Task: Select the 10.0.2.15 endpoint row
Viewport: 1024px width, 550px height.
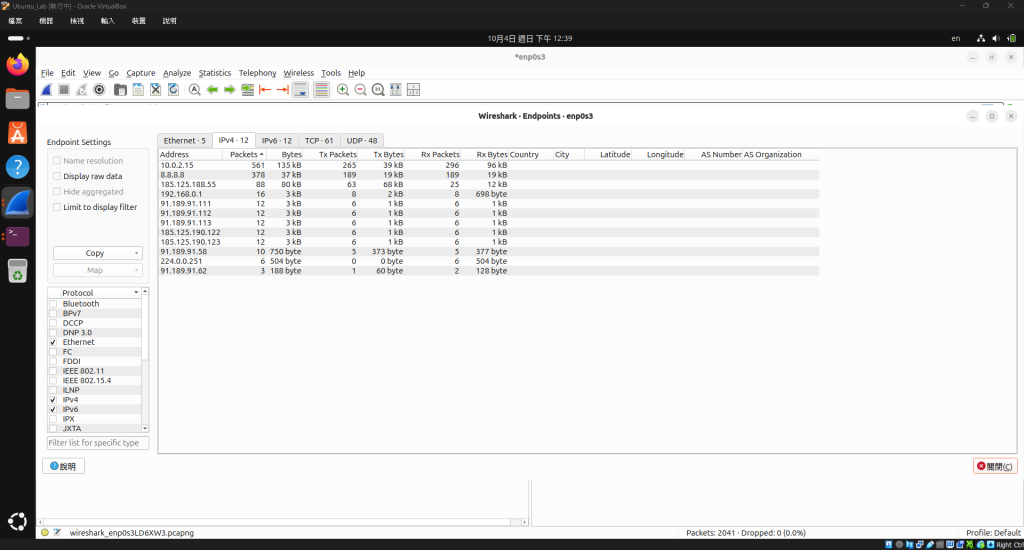Action: tap(488, 165)
